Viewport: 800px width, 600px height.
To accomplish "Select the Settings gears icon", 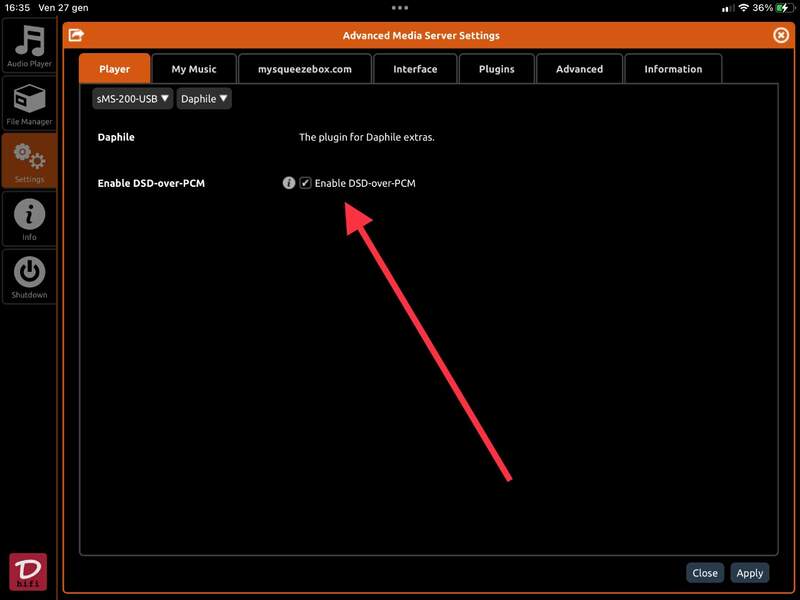I will 29,160.
